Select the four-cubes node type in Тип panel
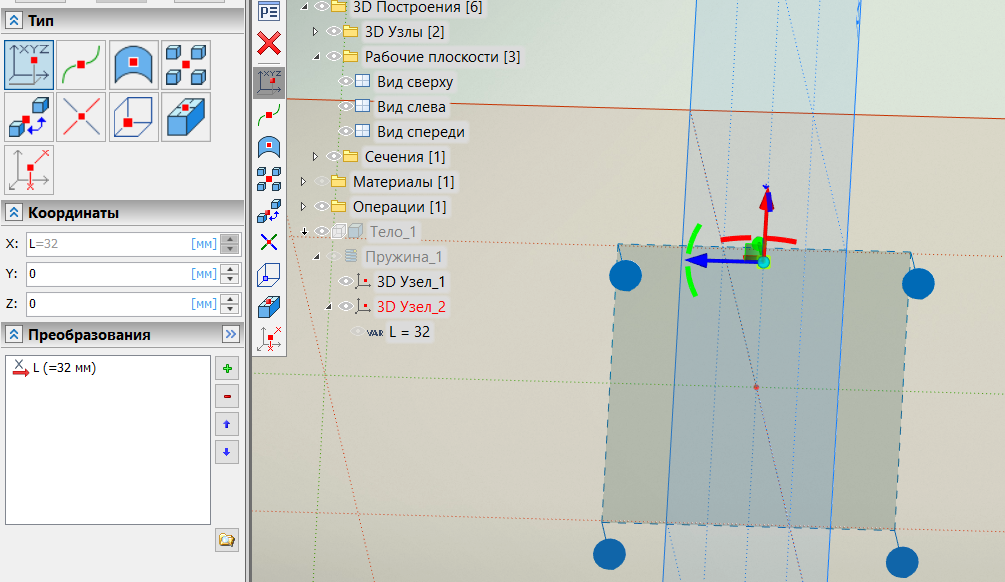The image size is (1005, 582). 187,65
